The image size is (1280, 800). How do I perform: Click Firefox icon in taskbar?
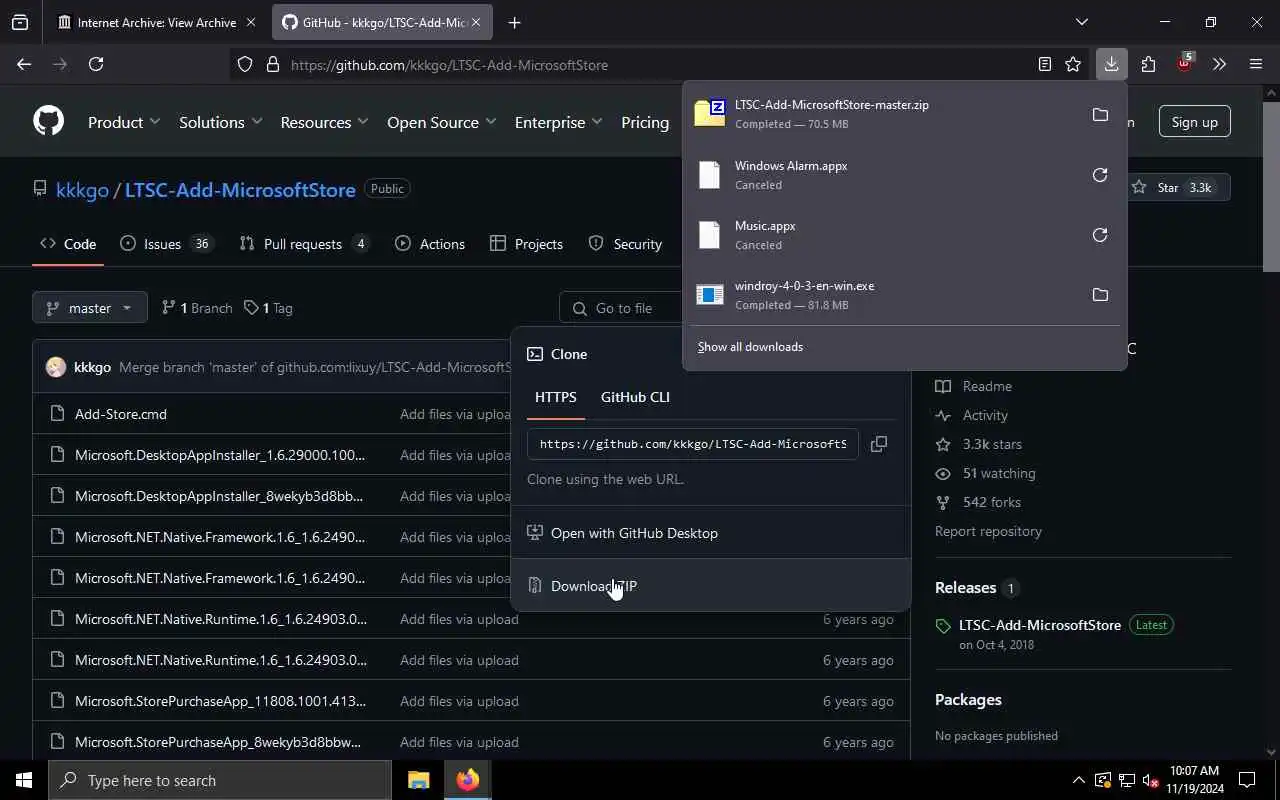point(467,780)
